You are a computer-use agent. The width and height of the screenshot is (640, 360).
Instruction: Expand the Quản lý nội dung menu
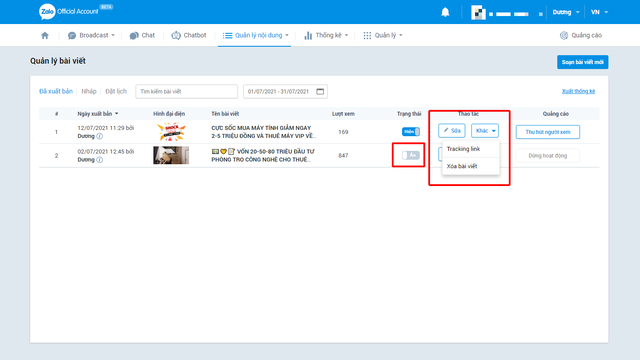click(256, 36)
